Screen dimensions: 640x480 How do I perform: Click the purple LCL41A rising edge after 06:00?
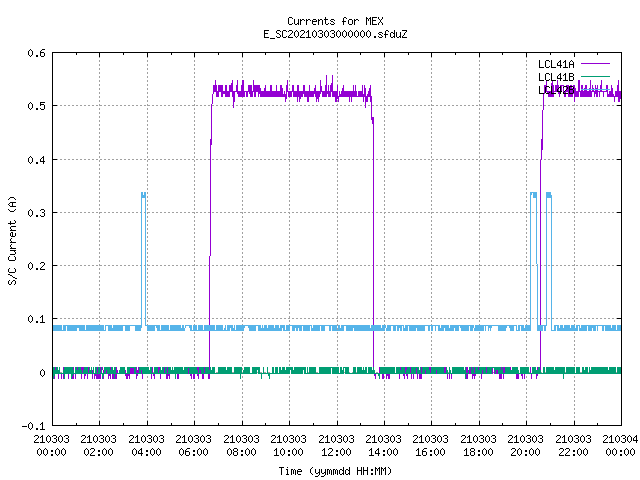[211, 229]
